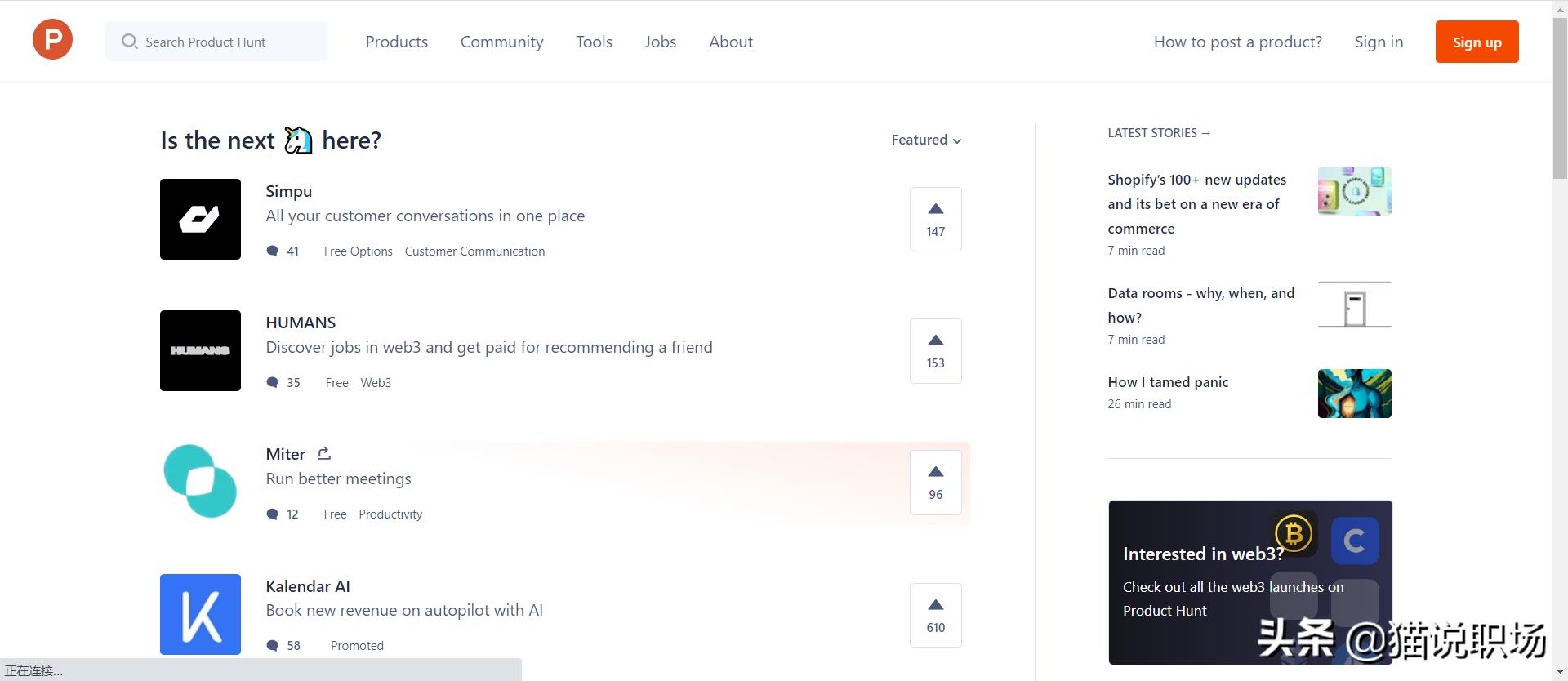The height and width of the screenshot is (681, 1568).
Task: Click the Run better meetings tagline
Action: point(338,478)
